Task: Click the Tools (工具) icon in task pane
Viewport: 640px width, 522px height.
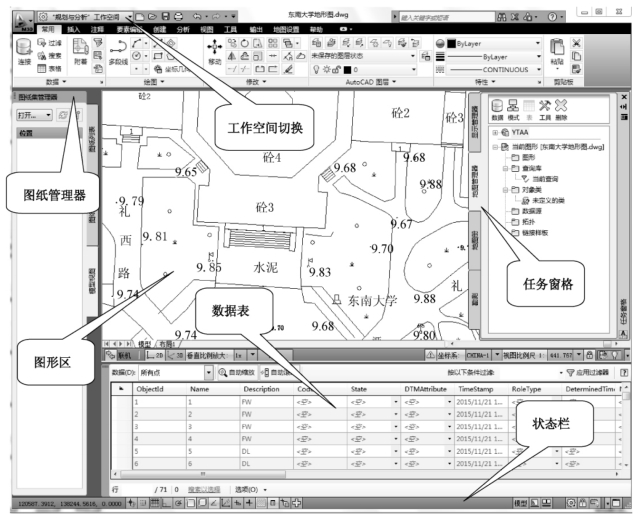Action: (x=544, y=110)
